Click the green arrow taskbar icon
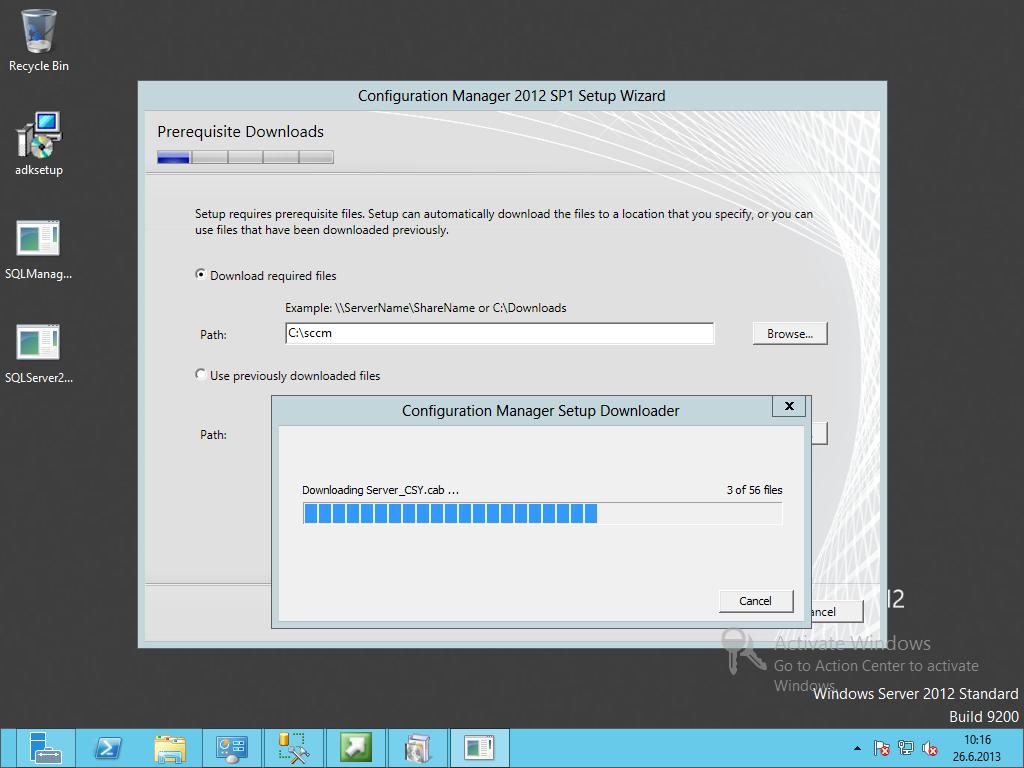The width and height of the screenshot is (1024, 768). pos(355,748)
